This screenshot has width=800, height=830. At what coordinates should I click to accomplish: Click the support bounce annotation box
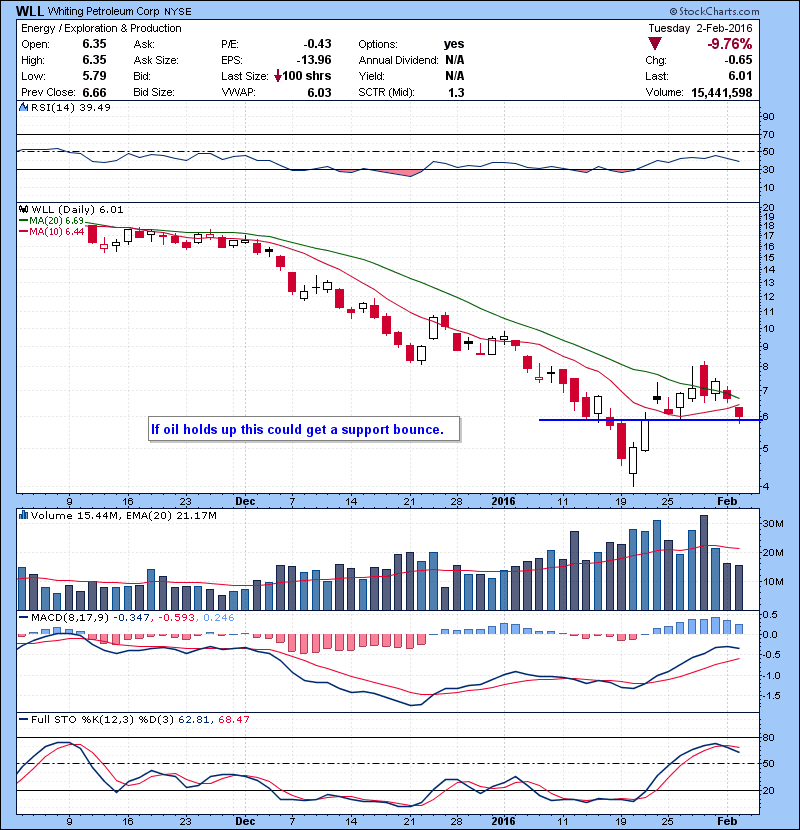click(x=304, y=429)
